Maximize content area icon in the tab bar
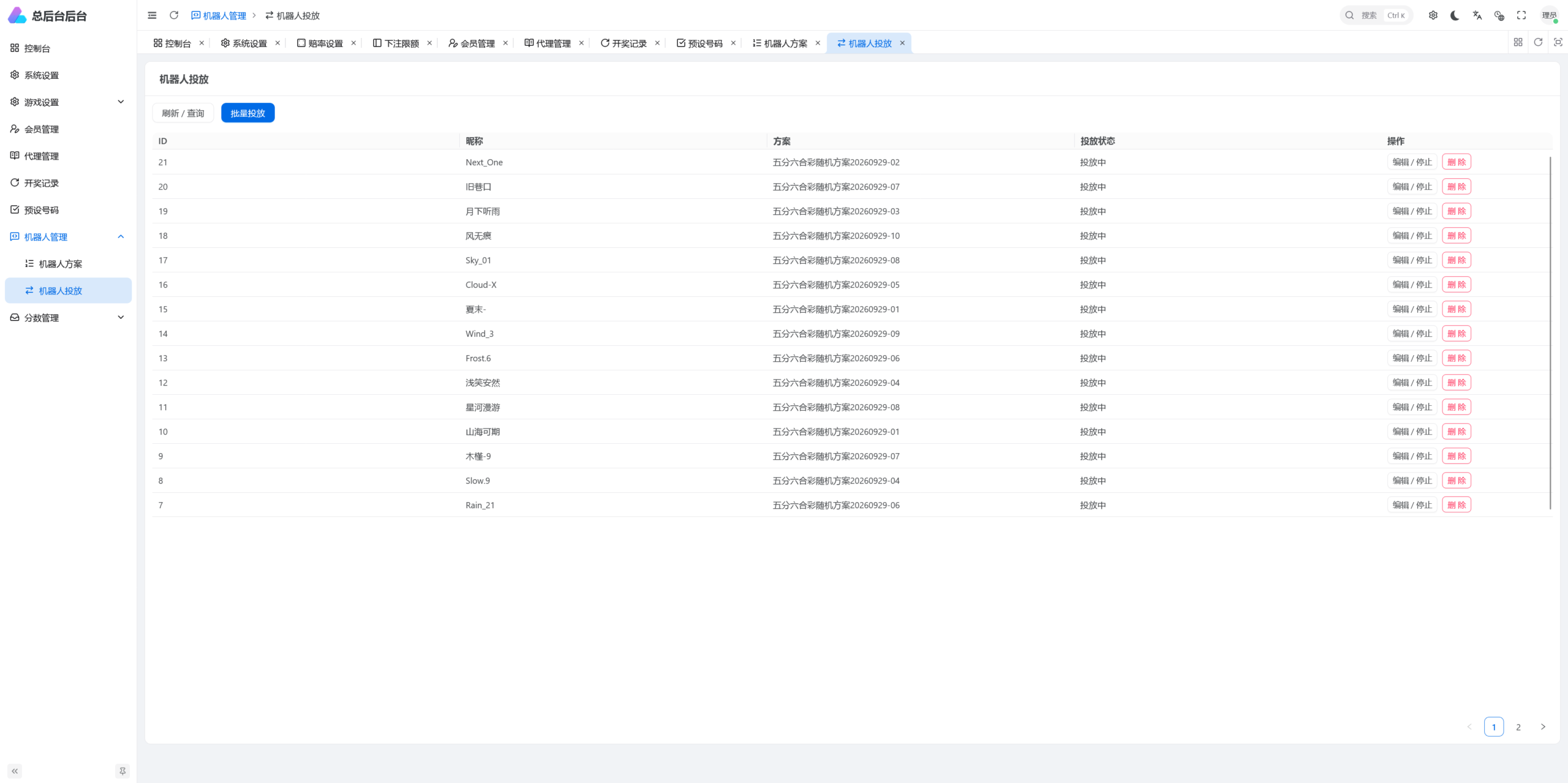Screen dimensions: 1568x783 1558,42
